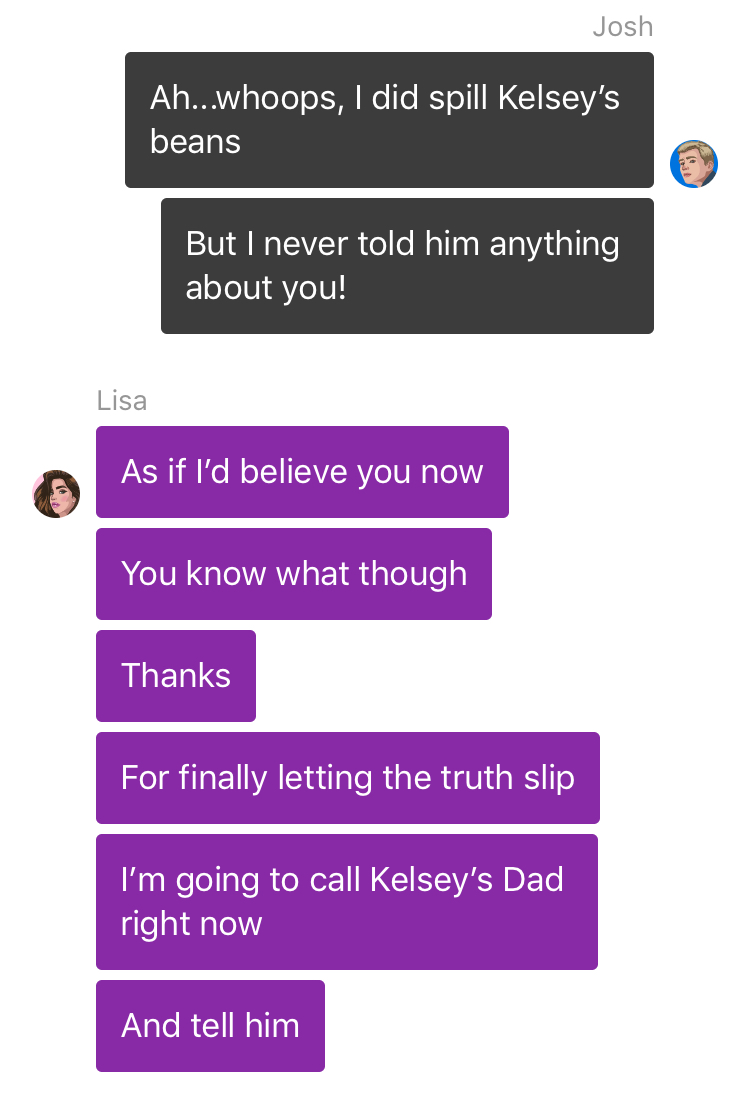The height and width of the screenshot is (1116, 750).
Task: Select the 'Ah...whoops, I did spill' message bubble
Action: point(389,120)
